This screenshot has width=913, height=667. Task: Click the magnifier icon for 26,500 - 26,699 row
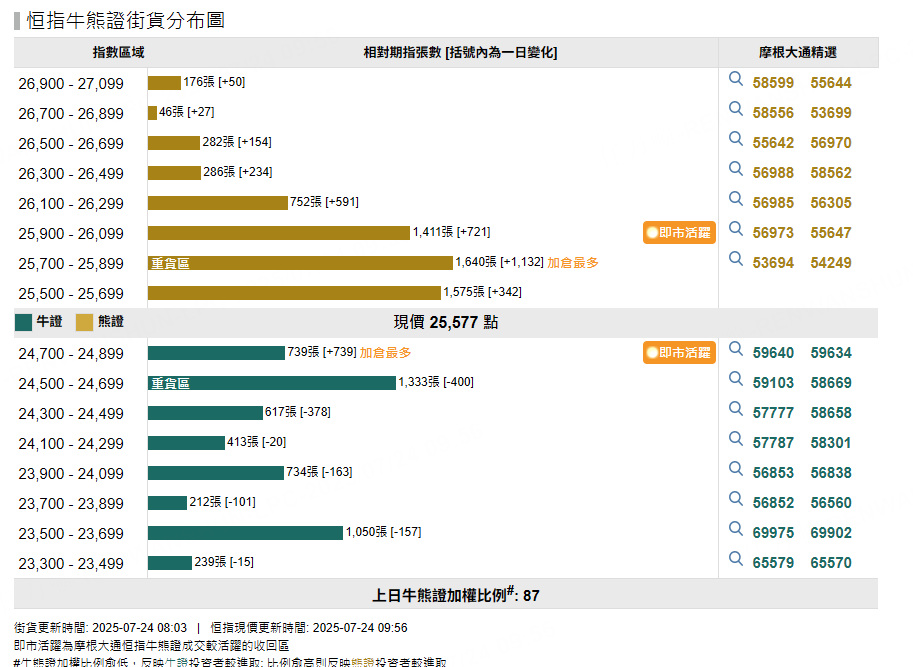pos(736,139)
